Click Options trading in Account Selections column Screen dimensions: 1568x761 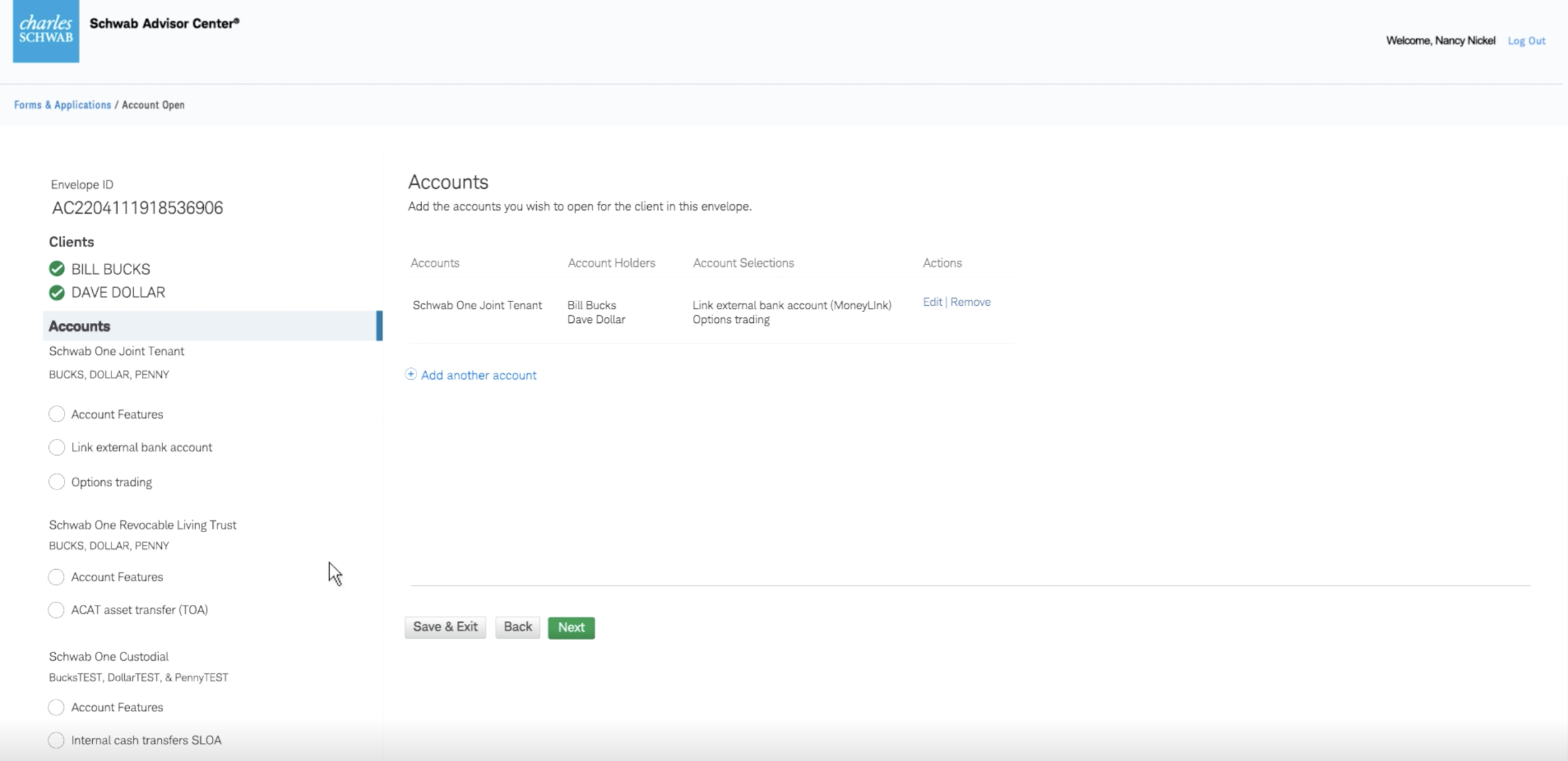731,320
